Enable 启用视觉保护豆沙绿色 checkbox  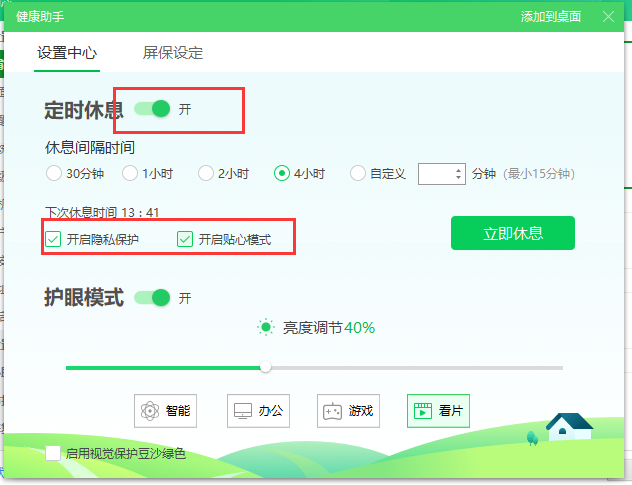point(53,453)
